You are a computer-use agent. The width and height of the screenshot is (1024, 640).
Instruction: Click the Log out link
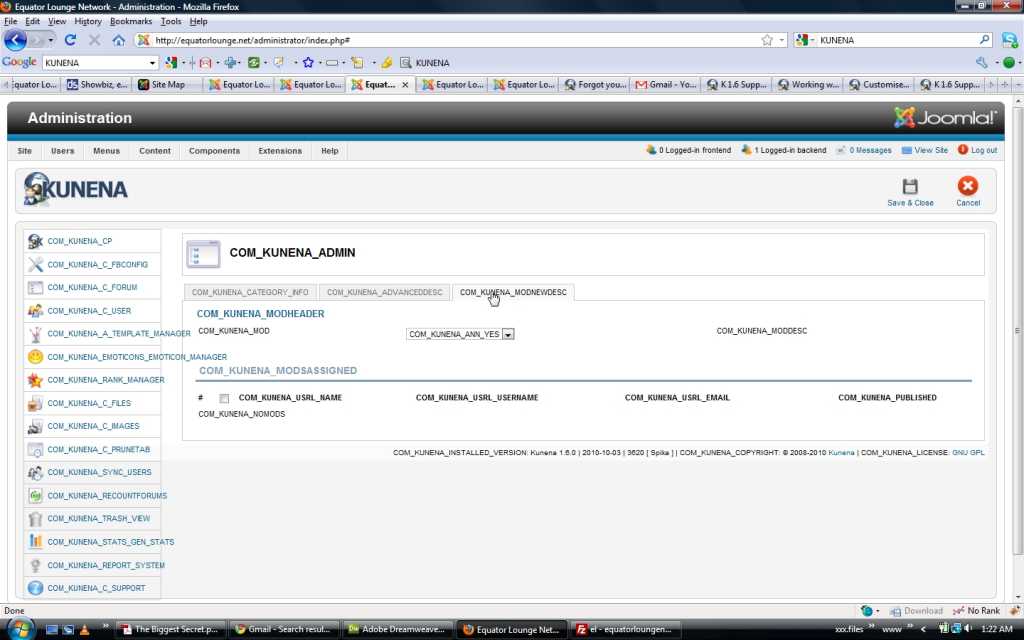click(x=984, y=150)
